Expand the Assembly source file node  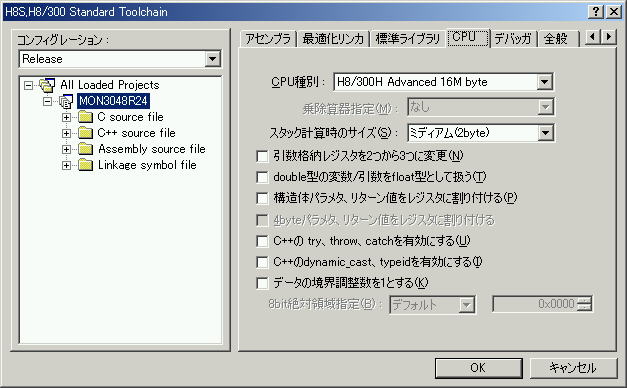(66, 149)
